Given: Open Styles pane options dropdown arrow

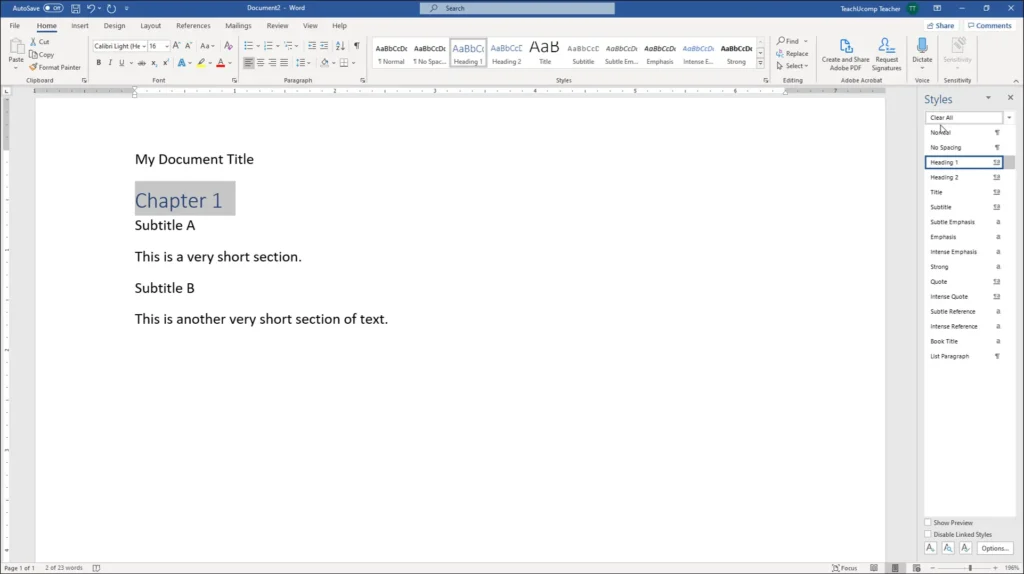Looking at the screenshot, I should pyautogui.click(x=988, y=98).
